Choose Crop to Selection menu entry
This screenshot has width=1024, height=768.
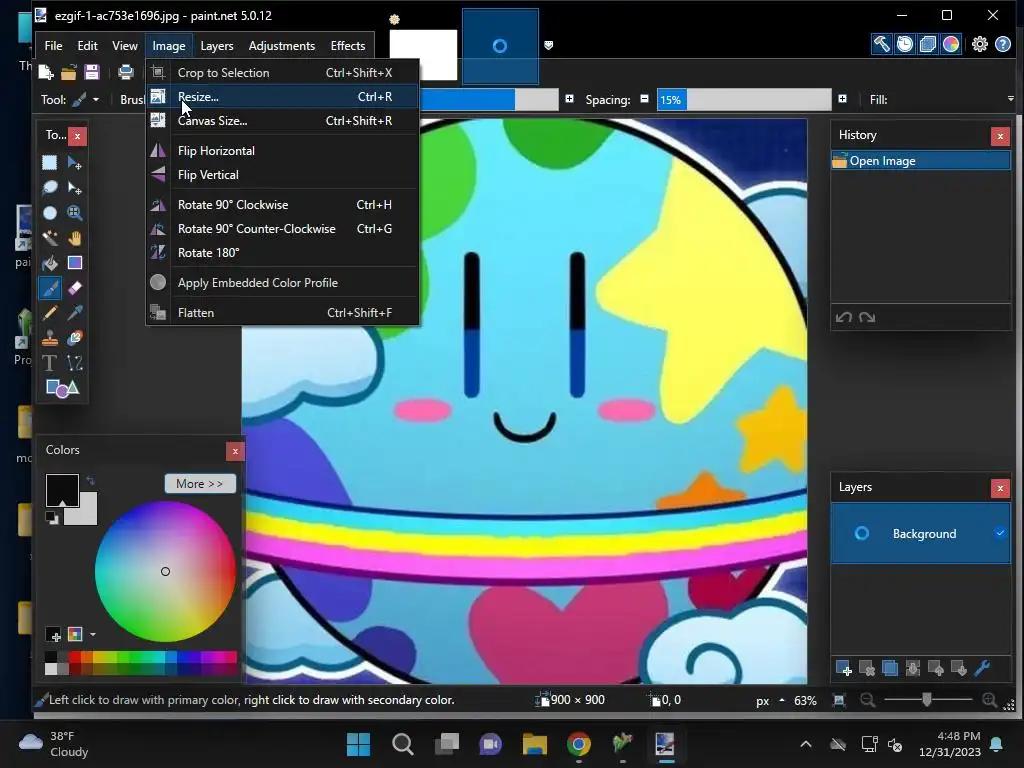click(282, 72)
